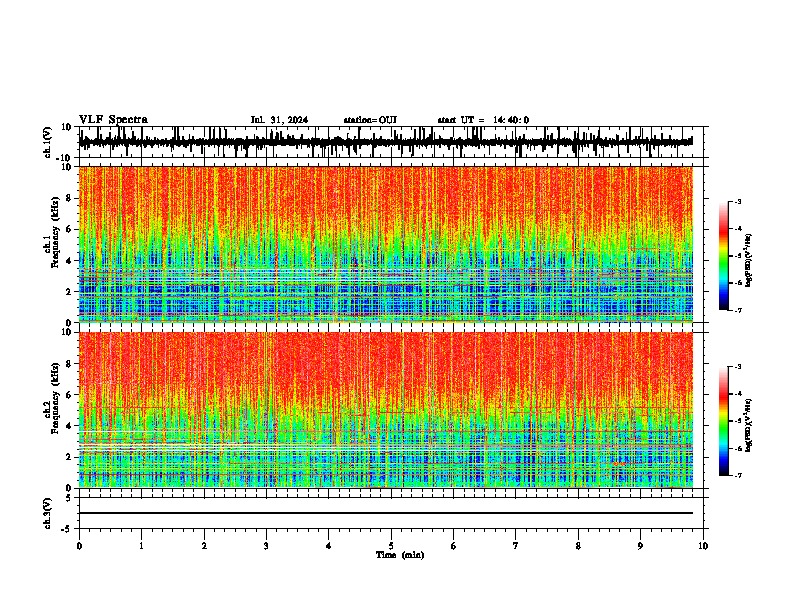Click the ch.1 color bar log(PSD) units label
792x612 pixels.
749,260
